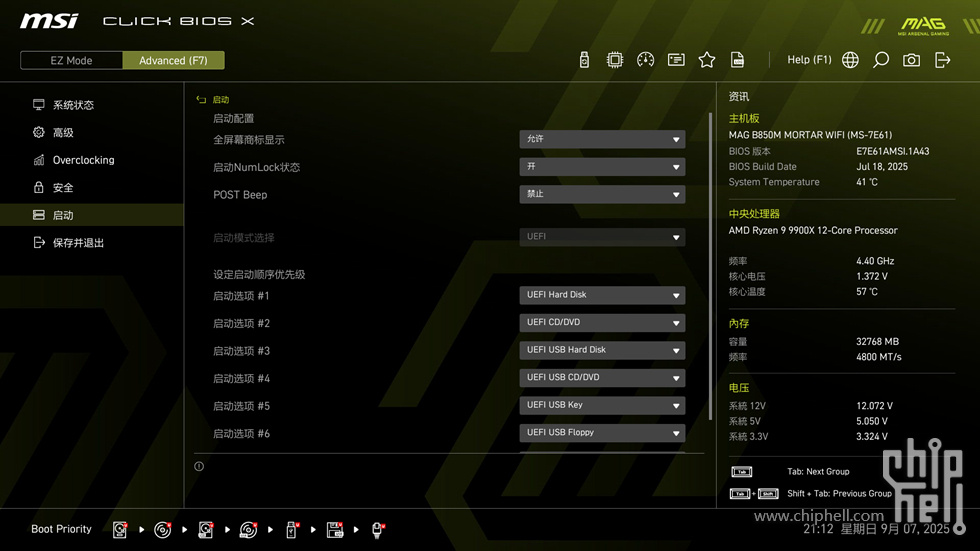Switch to EZ Mode tab
The height and width of the screenshot is (551, 980).
click(x=71, y=61)
